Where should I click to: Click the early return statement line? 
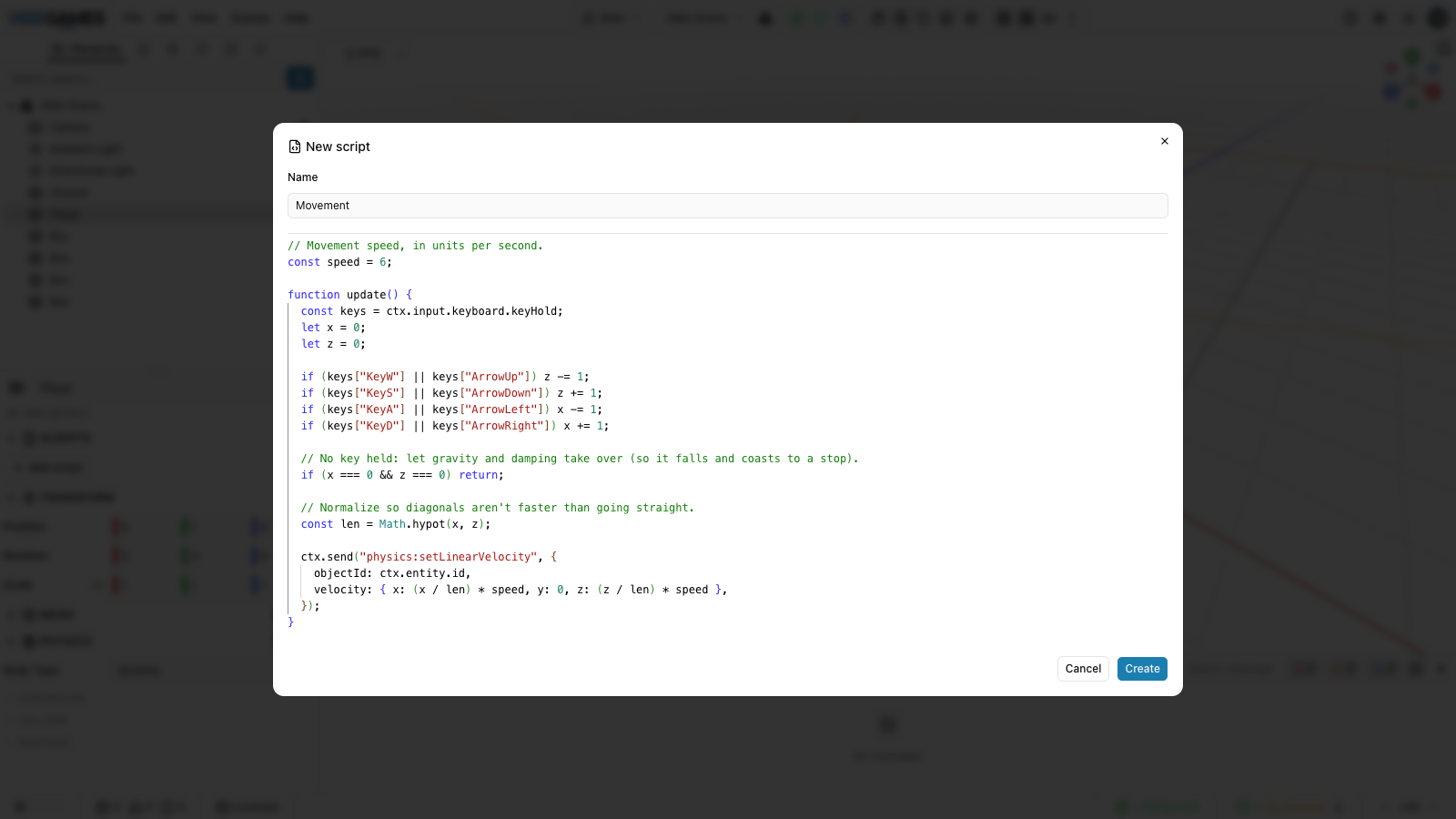click(402, 475)
